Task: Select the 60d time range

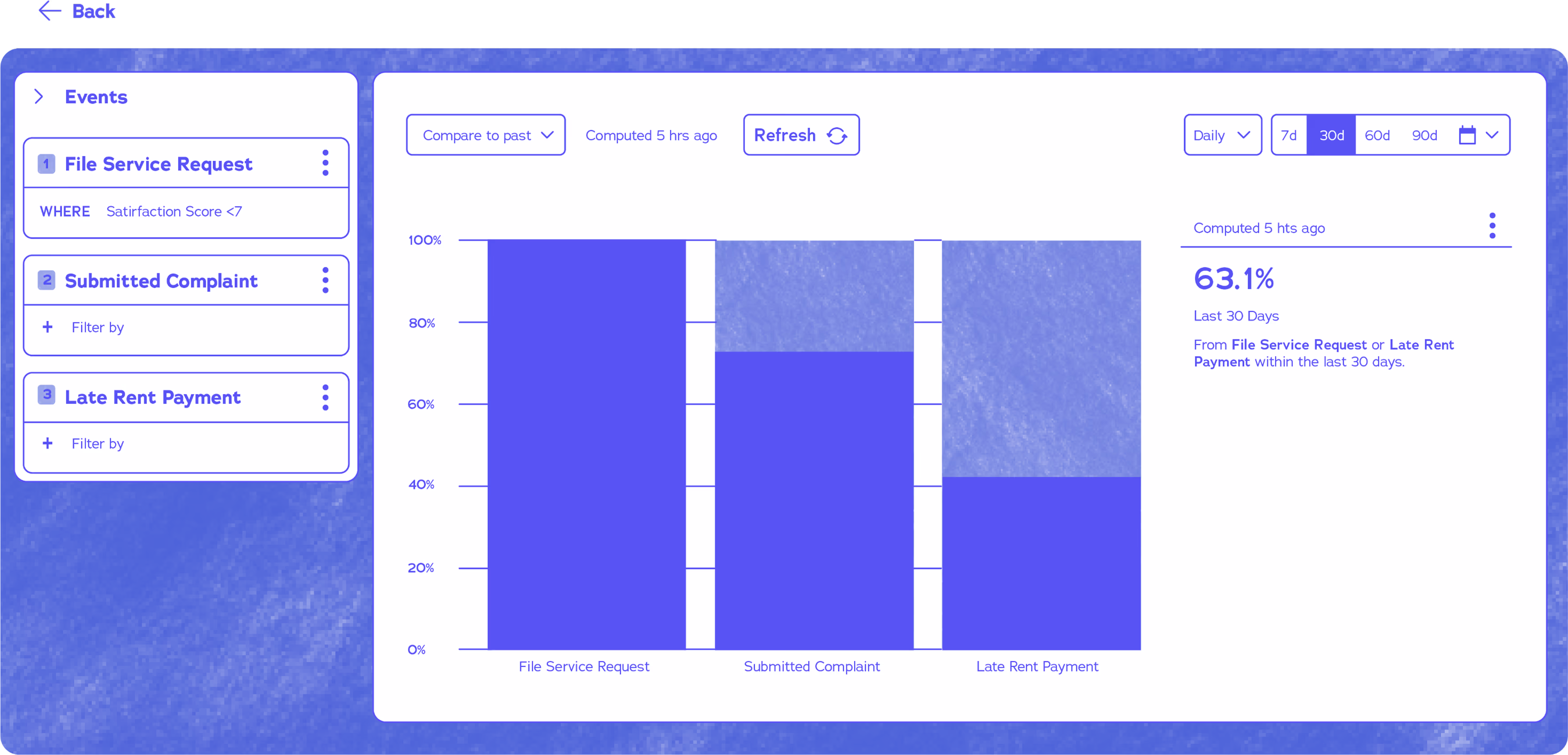Action: pos(1377,135)
